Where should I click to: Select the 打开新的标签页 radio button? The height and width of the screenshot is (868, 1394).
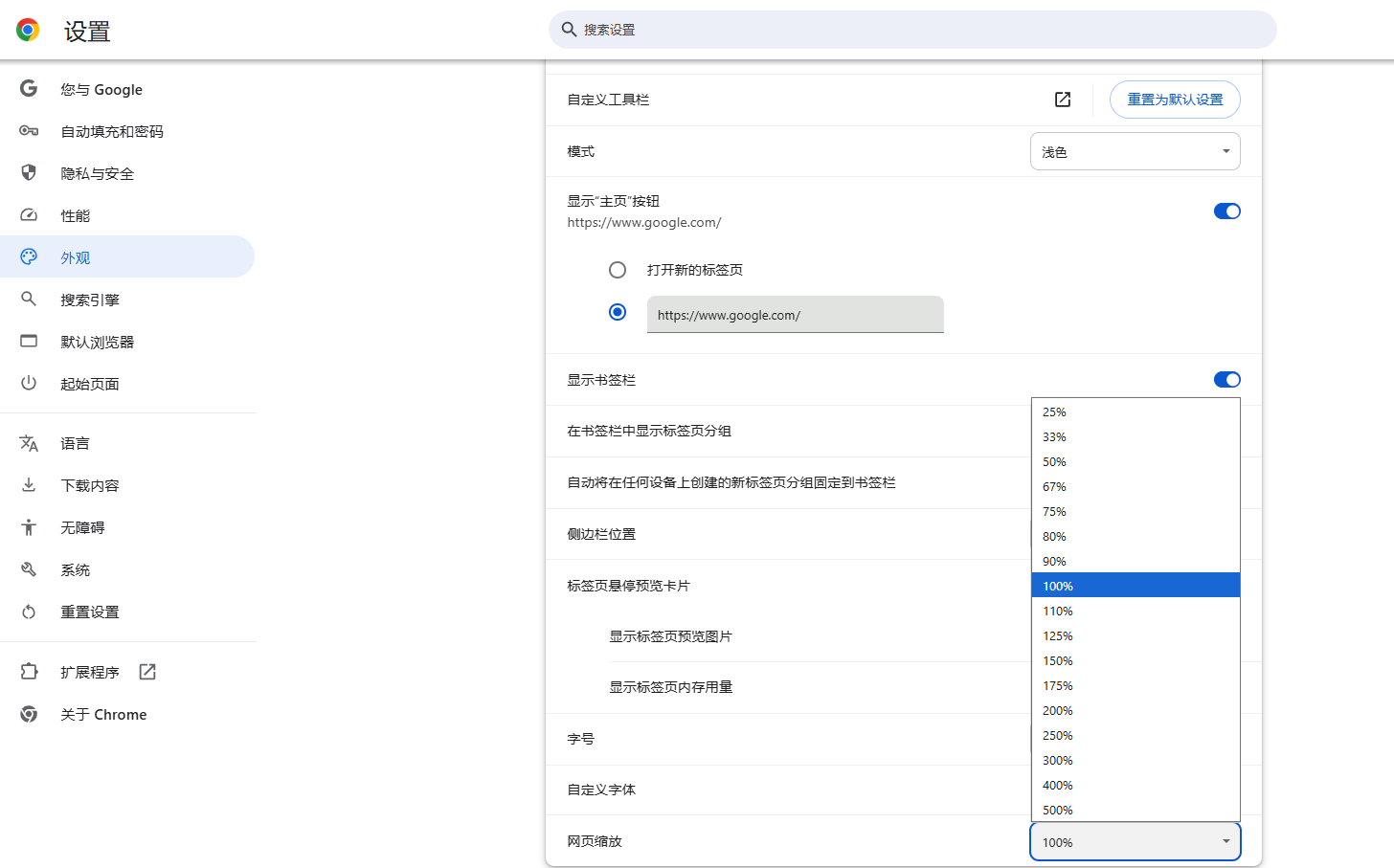(x=618, y=270)
